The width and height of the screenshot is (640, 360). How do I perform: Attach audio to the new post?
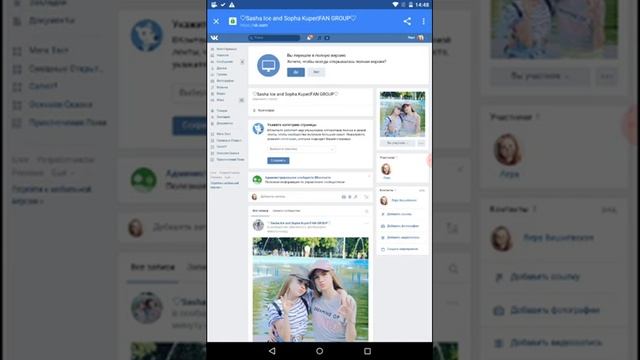tap(356, 197)
